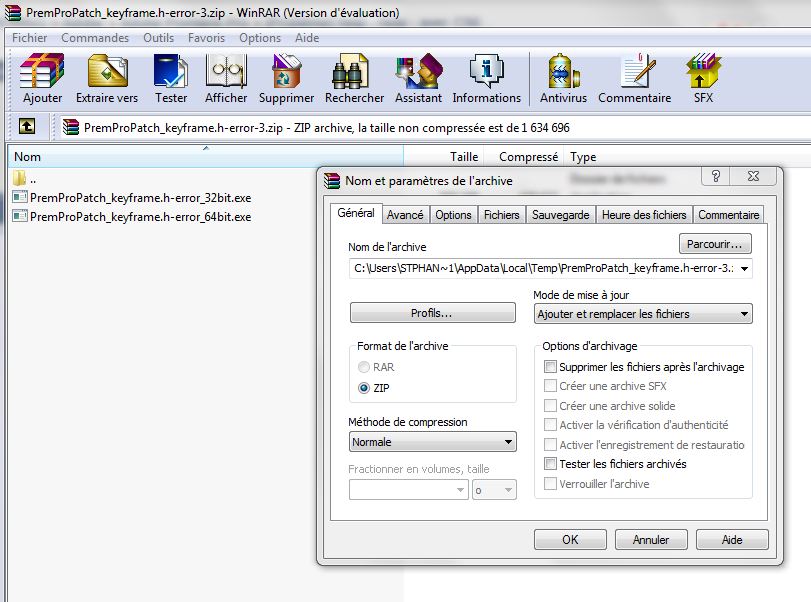Switch to the Sauvegarde tab
Image resolution: width=811 pixels, height=602 pixels.
560,215
